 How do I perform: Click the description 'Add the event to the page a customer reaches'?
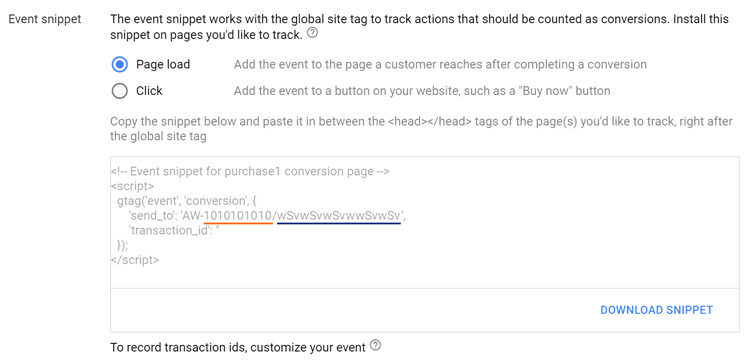tap(440, 65)
